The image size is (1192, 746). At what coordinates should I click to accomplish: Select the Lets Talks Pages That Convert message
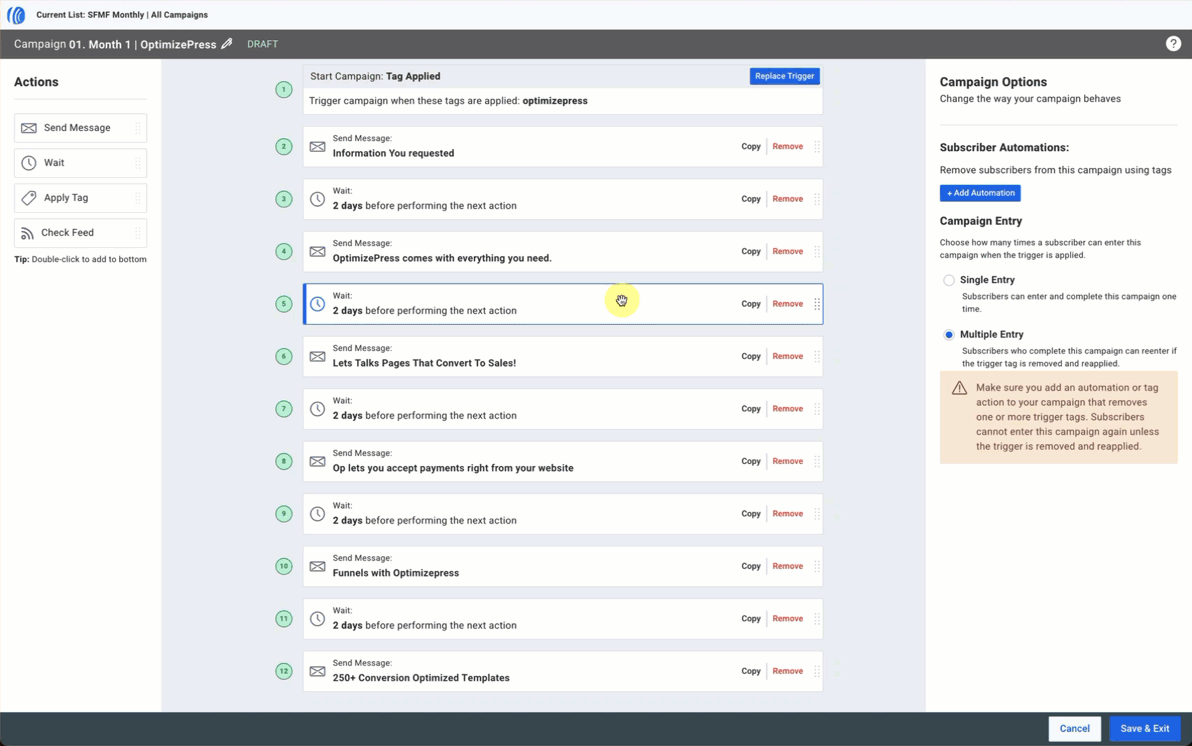click(x=563, y=356)
